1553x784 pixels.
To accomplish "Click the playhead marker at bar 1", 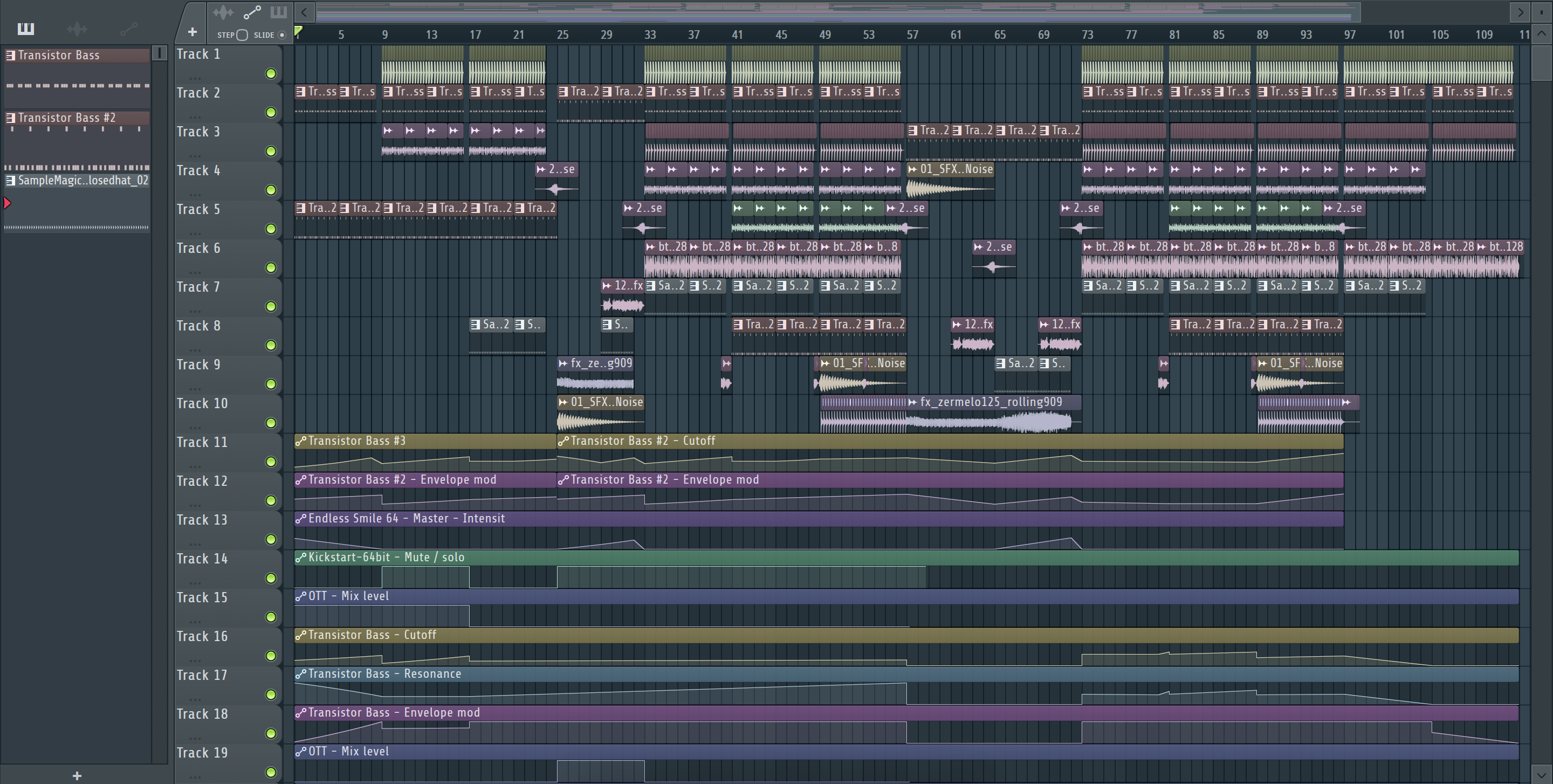I will (x=298, y=31).
